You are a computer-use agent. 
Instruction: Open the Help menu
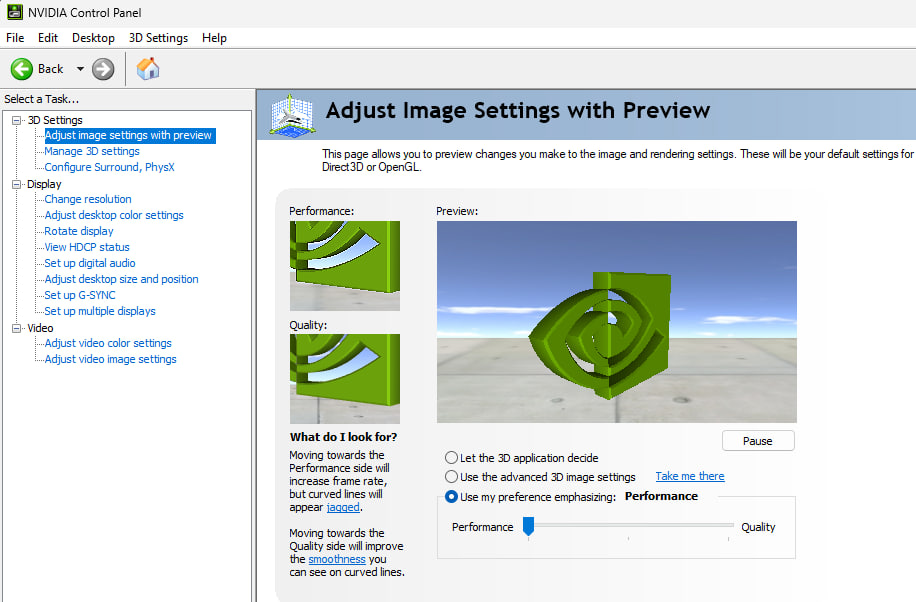[214, 38]
